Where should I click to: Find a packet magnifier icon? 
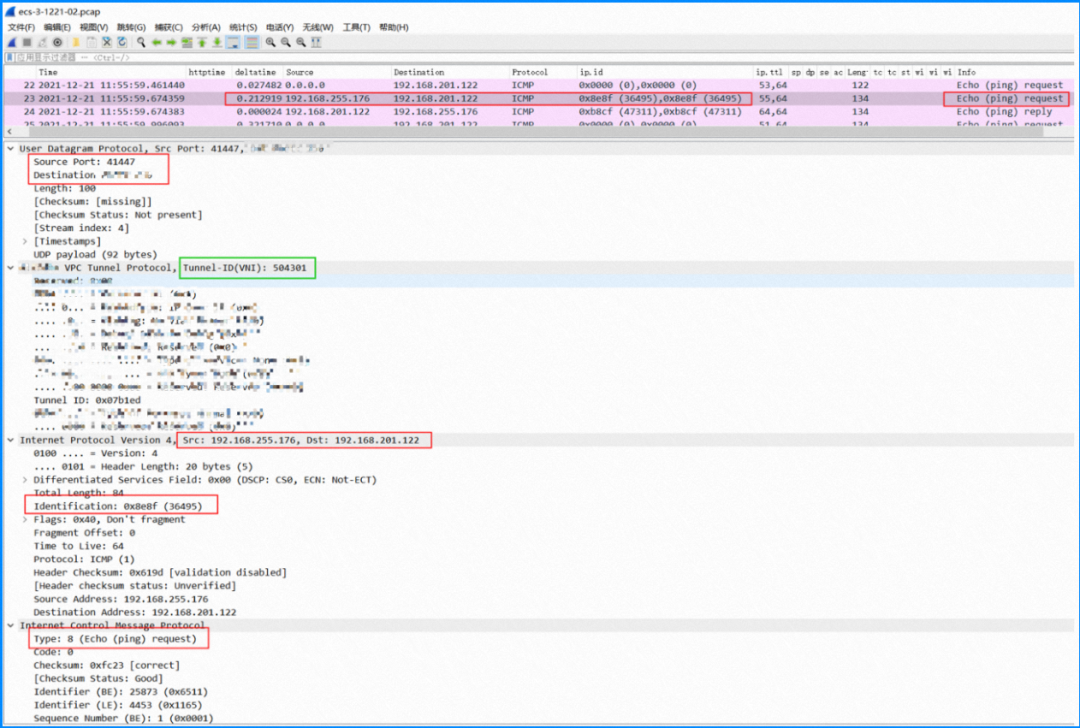coord(141,43)
